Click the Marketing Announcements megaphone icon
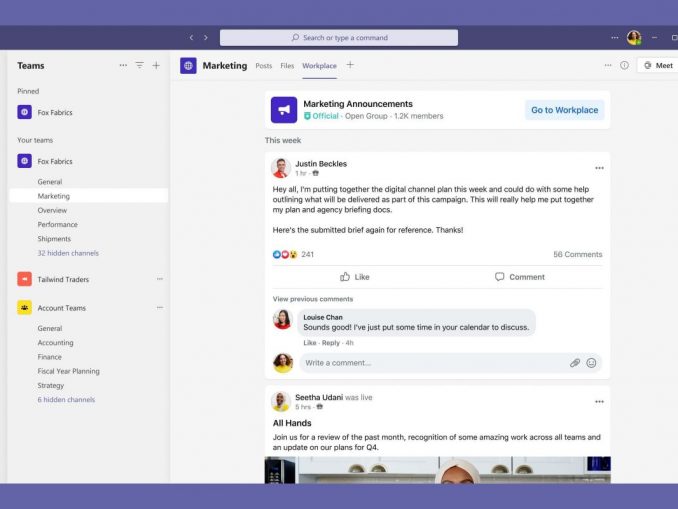Image resolution: width=678 pixels, height=509 pixels. point(284,110)
